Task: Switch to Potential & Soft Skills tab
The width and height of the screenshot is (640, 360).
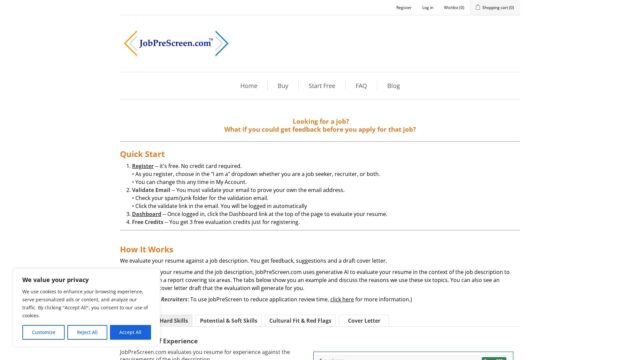Action: click(228, 321)
